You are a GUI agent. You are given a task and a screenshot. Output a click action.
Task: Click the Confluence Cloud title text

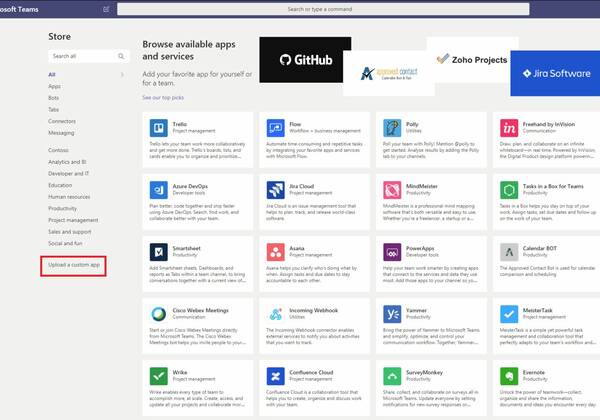click(311, 372)
